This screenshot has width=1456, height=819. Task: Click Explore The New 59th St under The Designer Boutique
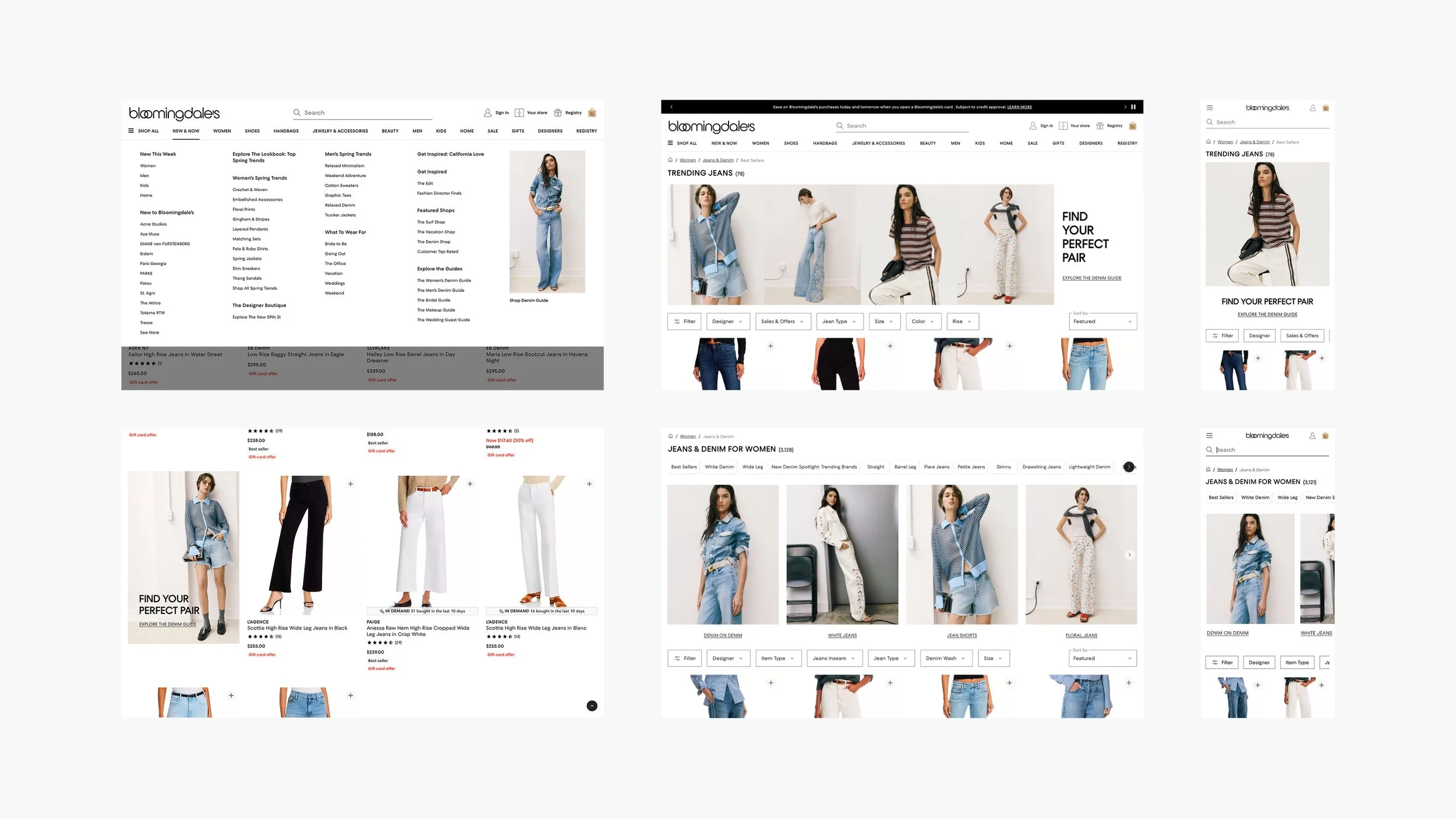(256, 317)
